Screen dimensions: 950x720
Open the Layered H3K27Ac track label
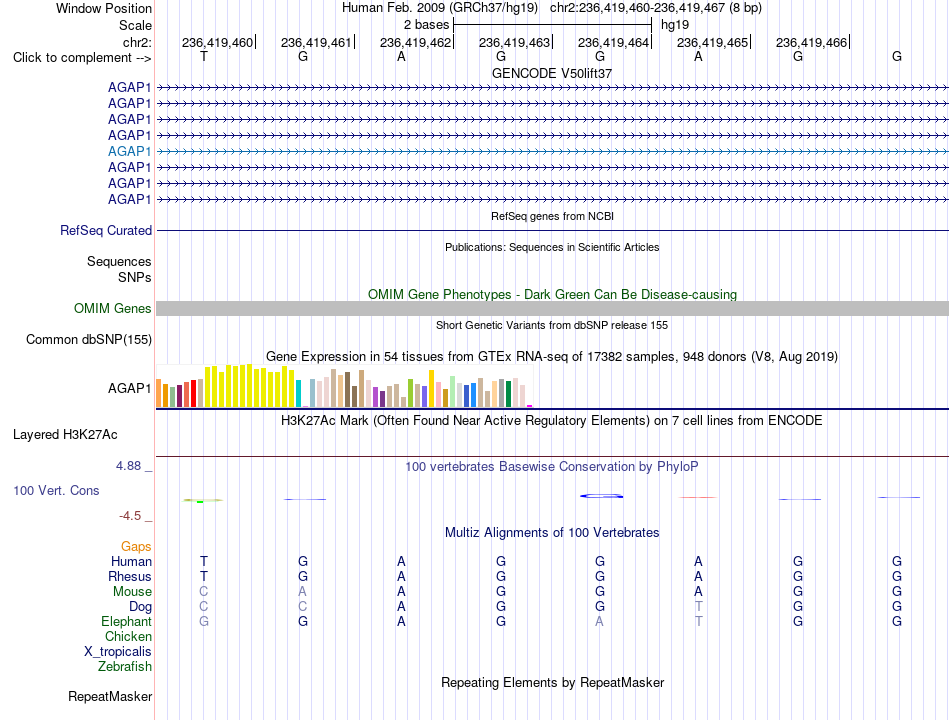point(65,435)
